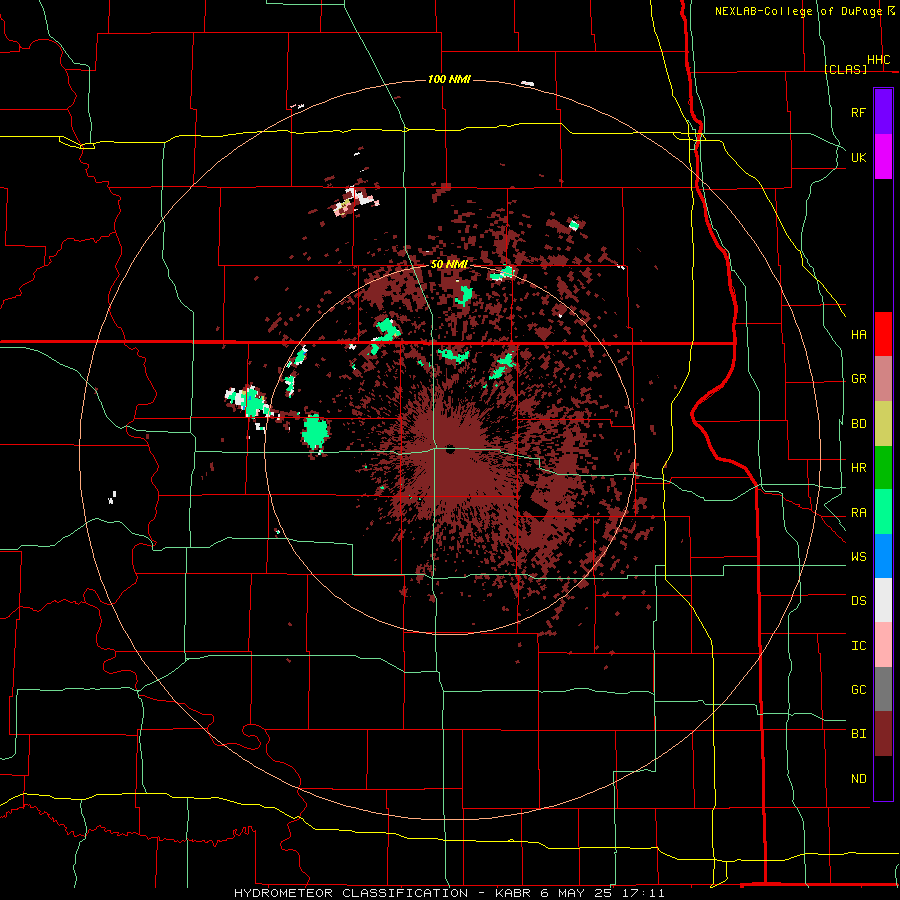Image resolution: width=900 pixels, height=900 pixels.
Task: Click the GC gray legend swatch
Action: (x=883, y=689)
